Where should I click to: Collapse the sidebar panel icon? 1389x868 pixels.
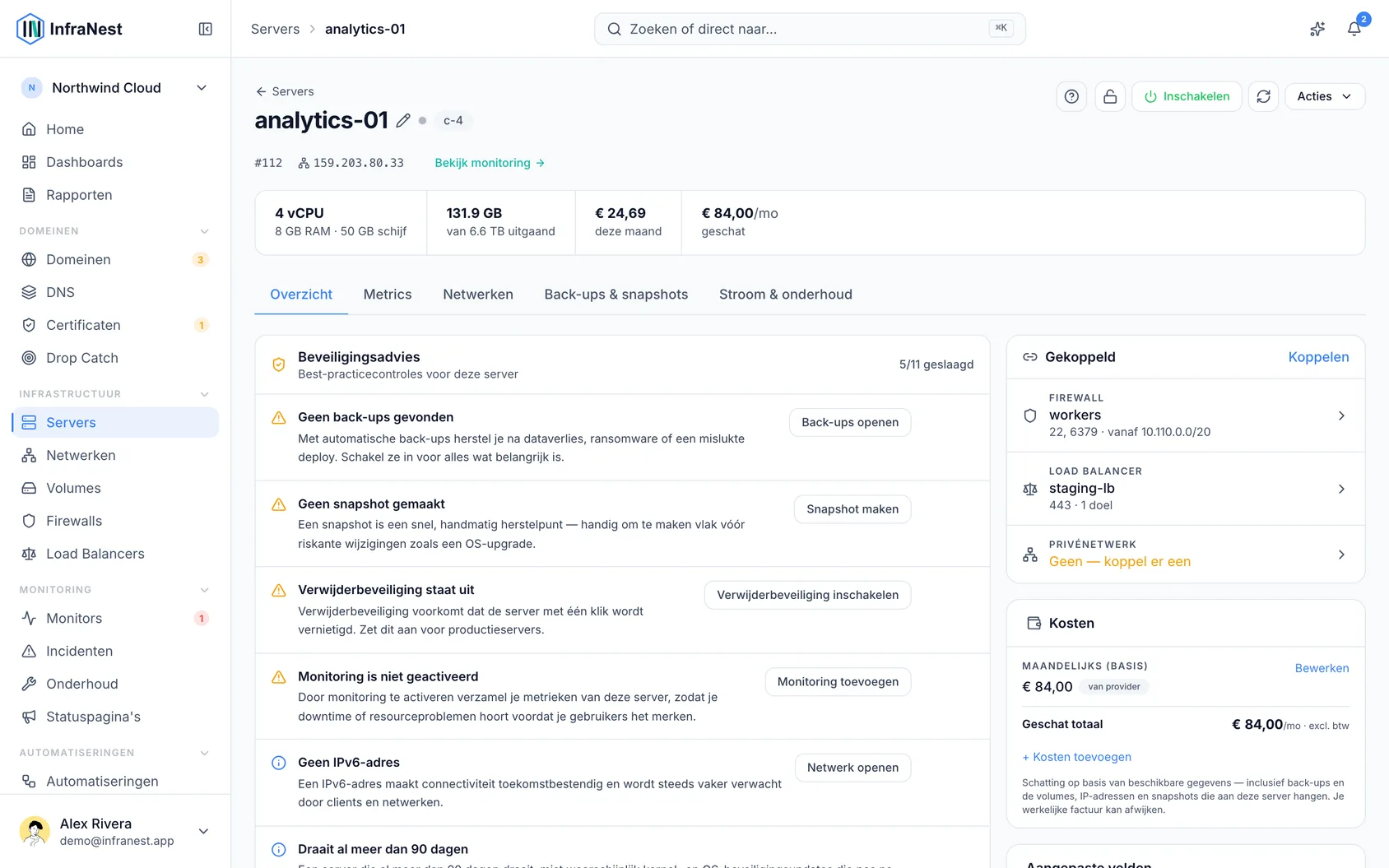pos(206,29)
